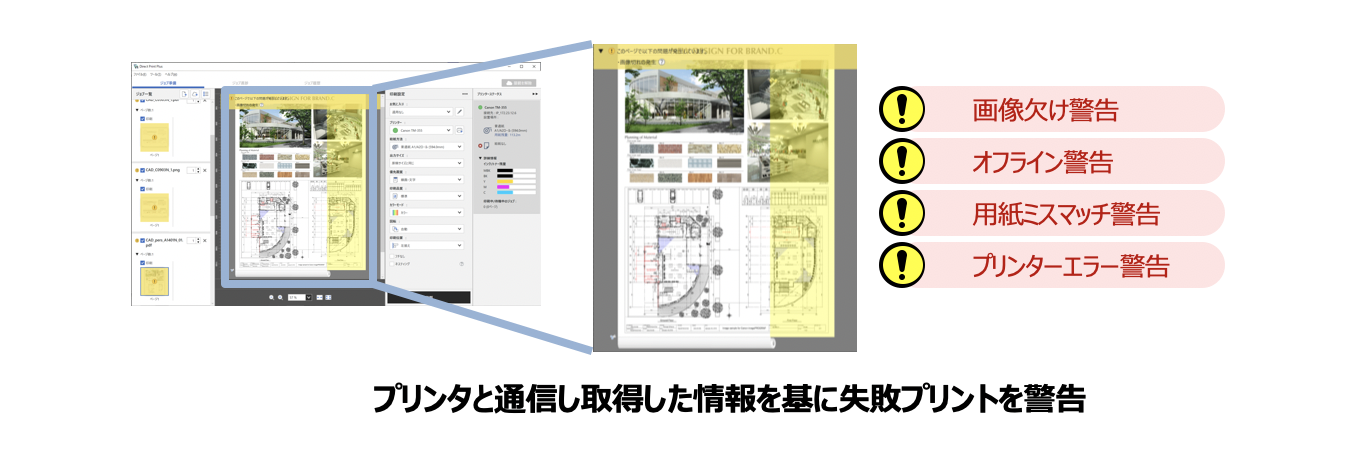Click the add file icon in job list header
The width and height of the screenshot is (1349, 450).
point(184,94)
